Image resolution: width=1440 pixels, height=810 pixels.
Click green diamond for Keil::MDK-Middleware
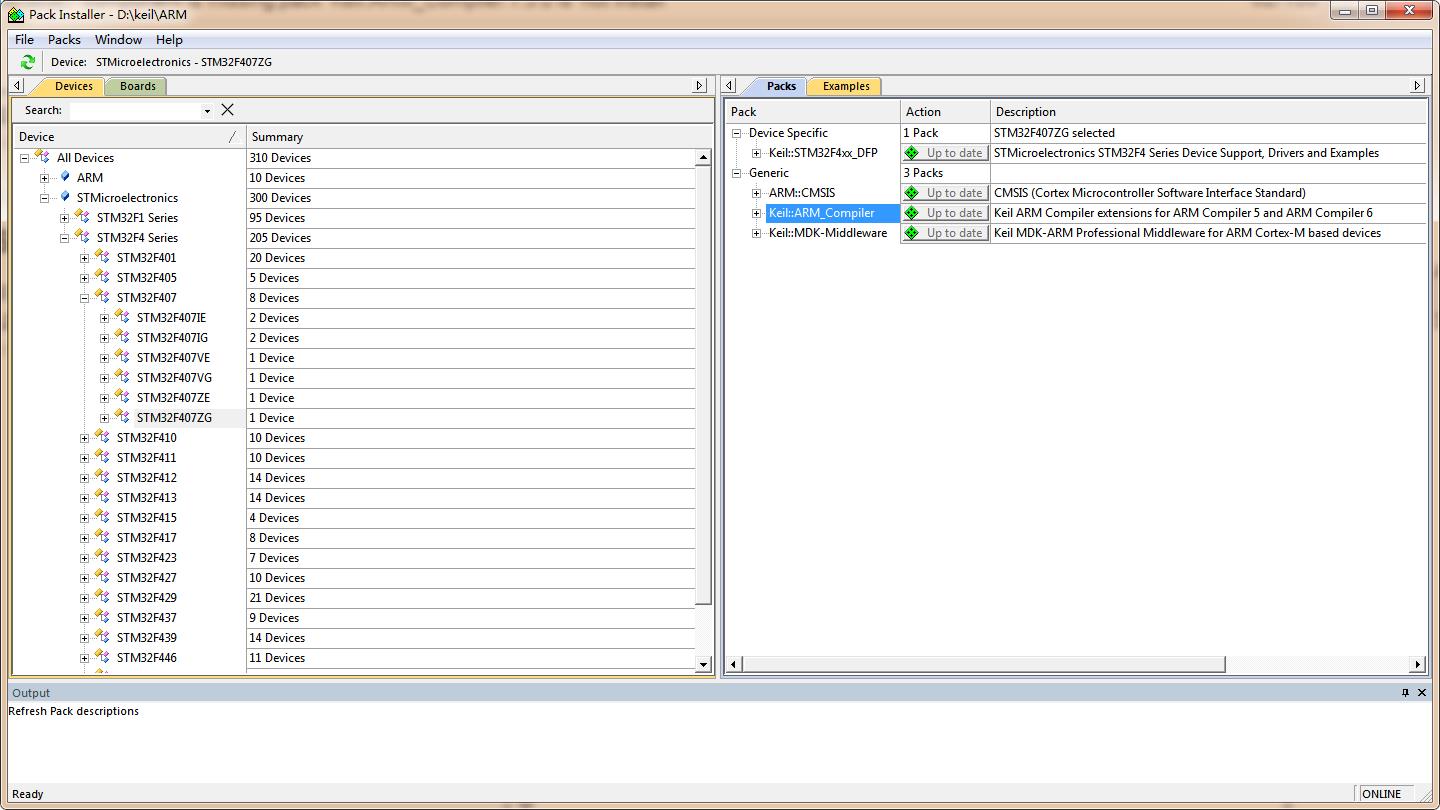pos(912,233)
